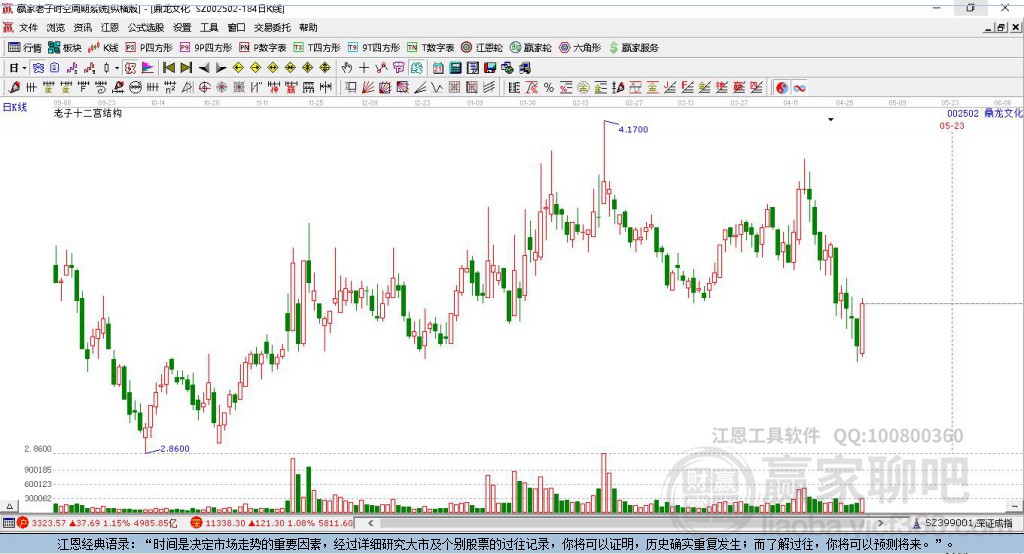
Task: Select the percent sign drawing tool
Action: 549,87
